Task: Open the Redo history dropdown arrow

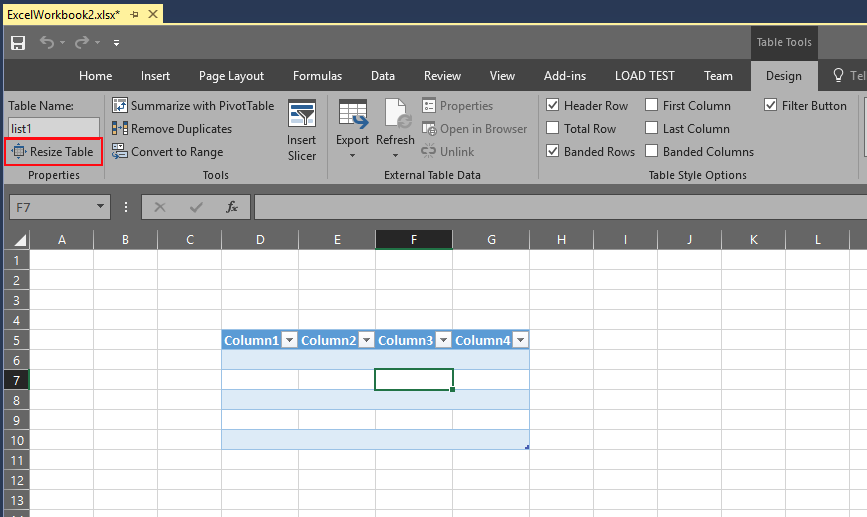Action: click(x=97, y=43)
